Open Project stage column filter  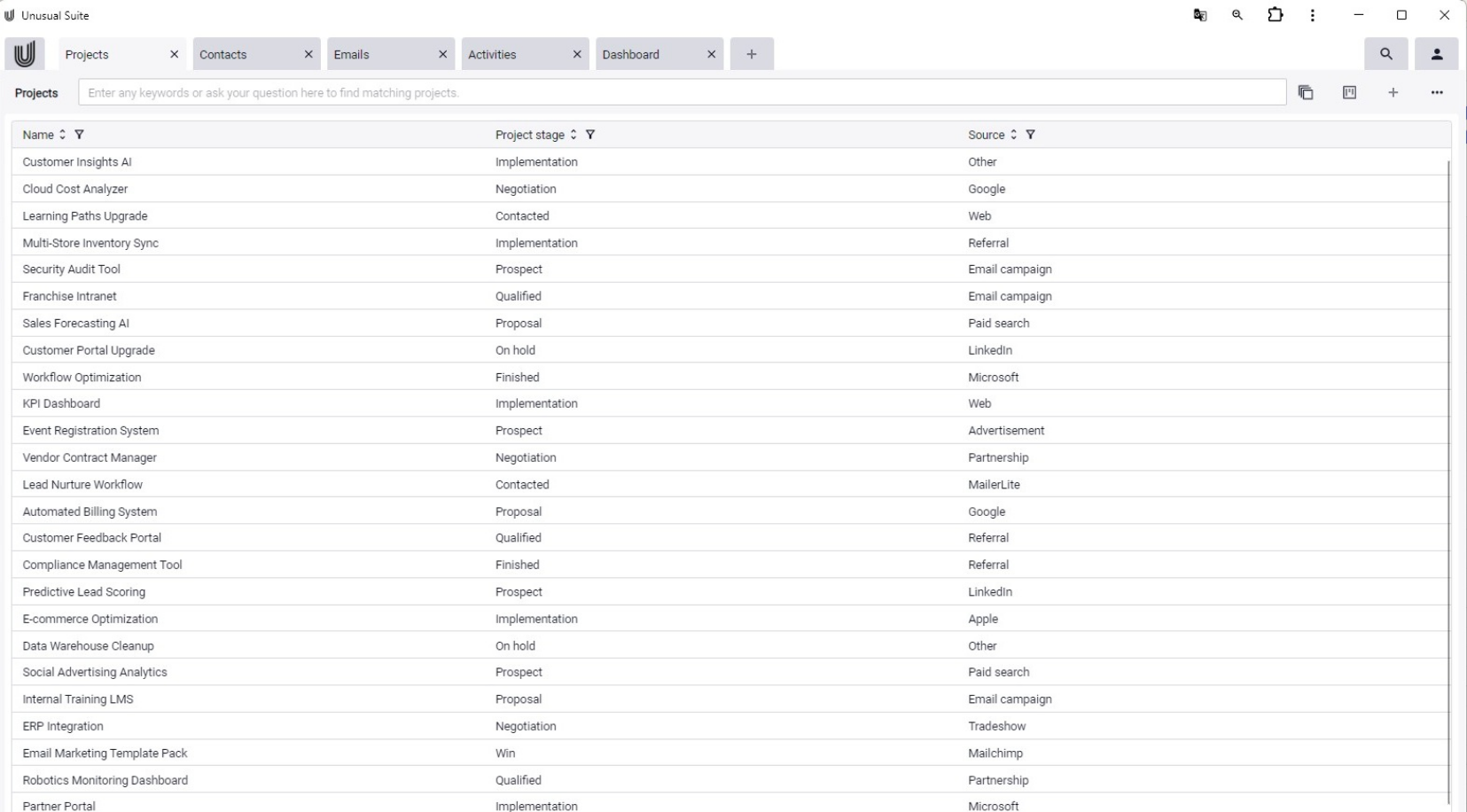click(590, 135)
